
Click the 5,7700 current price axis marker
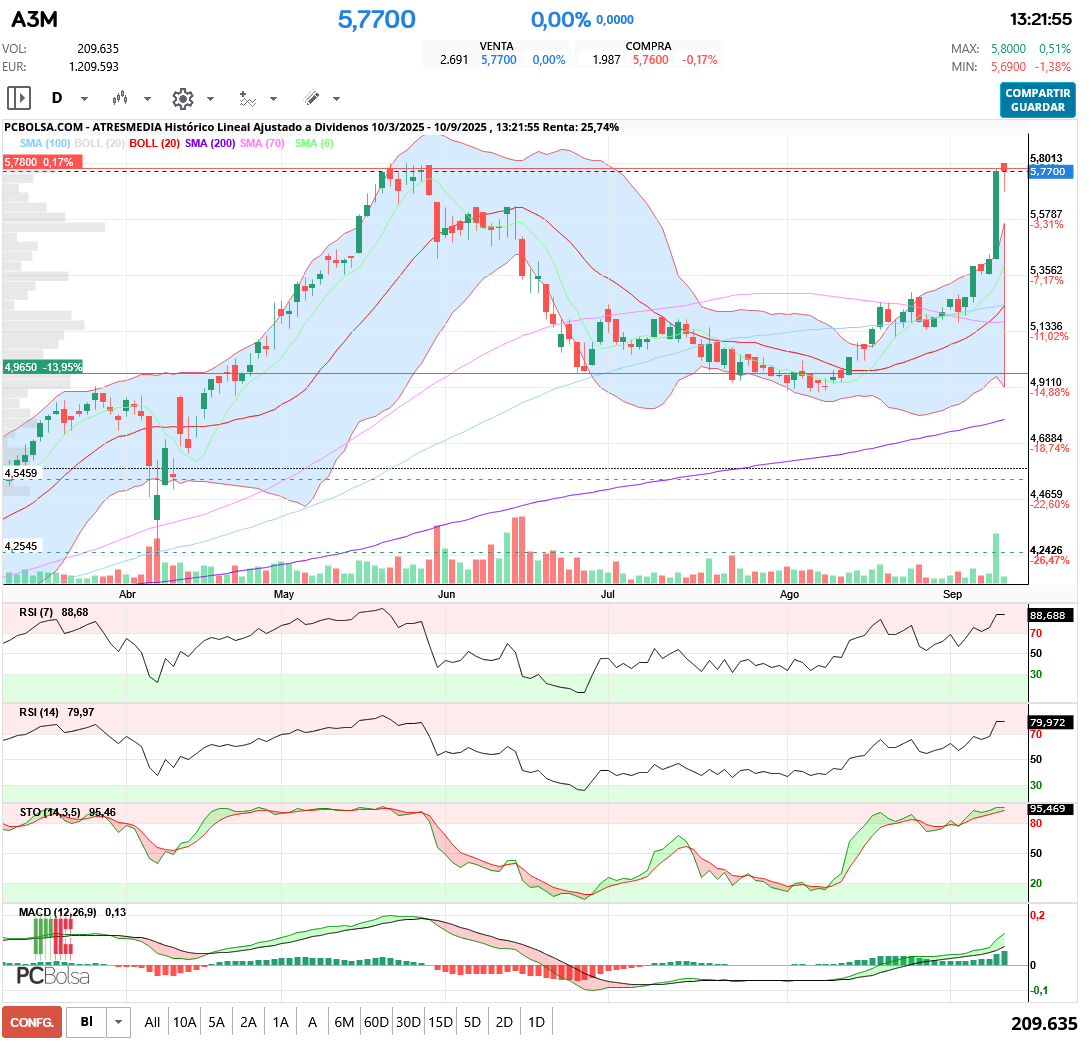tap(1051, 171)
